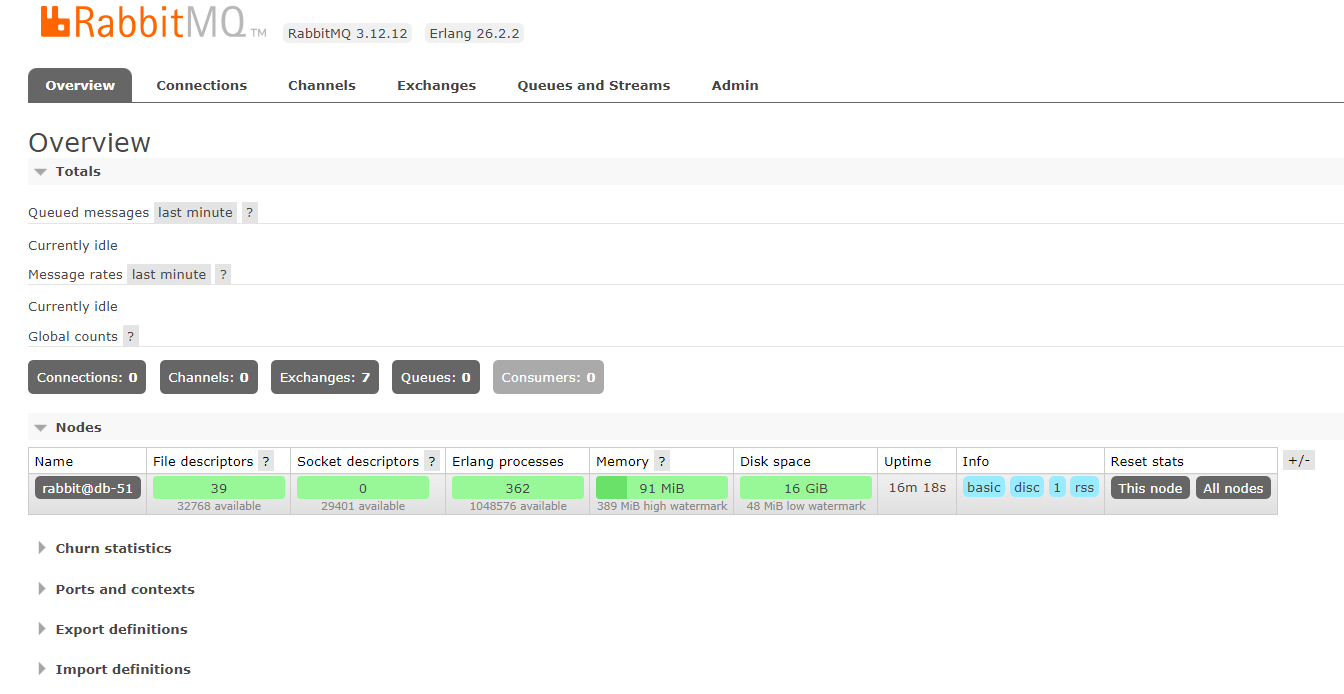1344x694 pixels.
Task: Click the Disk space bar showing 16 GiB
Action: click(x=806, y=488)
